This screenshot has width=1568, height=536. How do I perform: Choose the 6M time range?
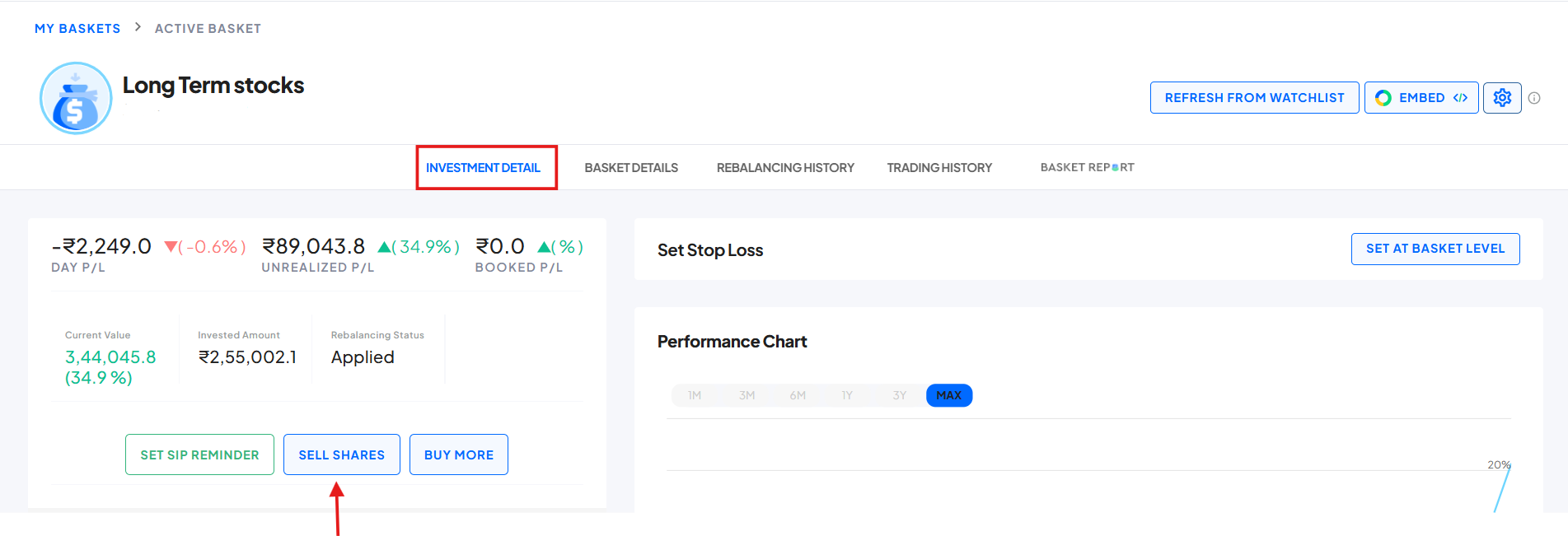[x=798, y=396]
